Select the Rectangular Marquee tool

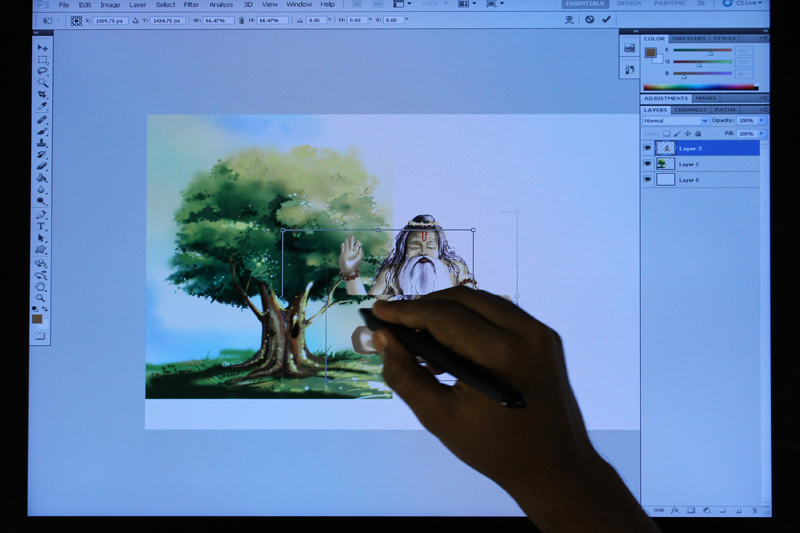pyautogui.click(x=42, y=60)
